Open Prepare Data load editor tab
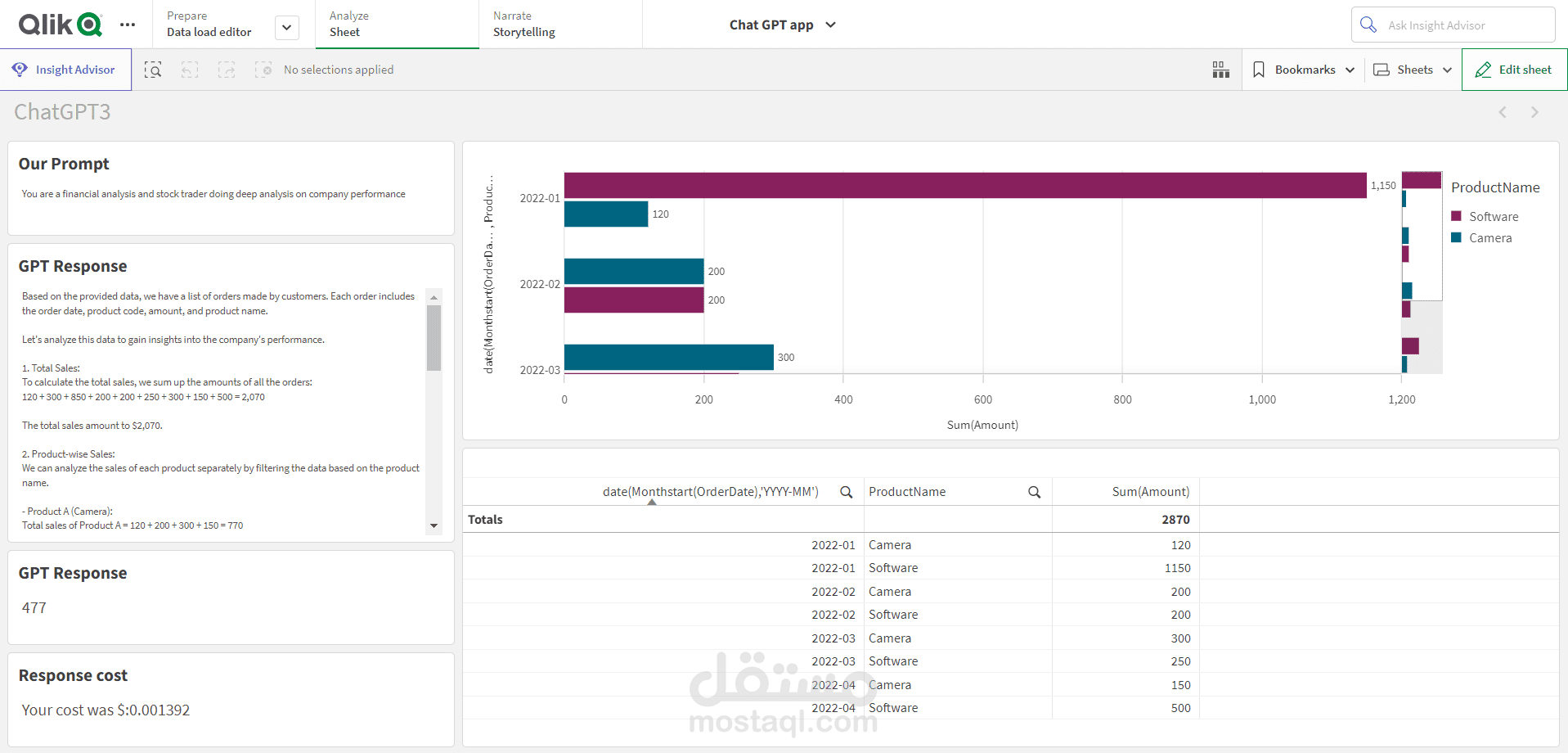 [209, 25]
